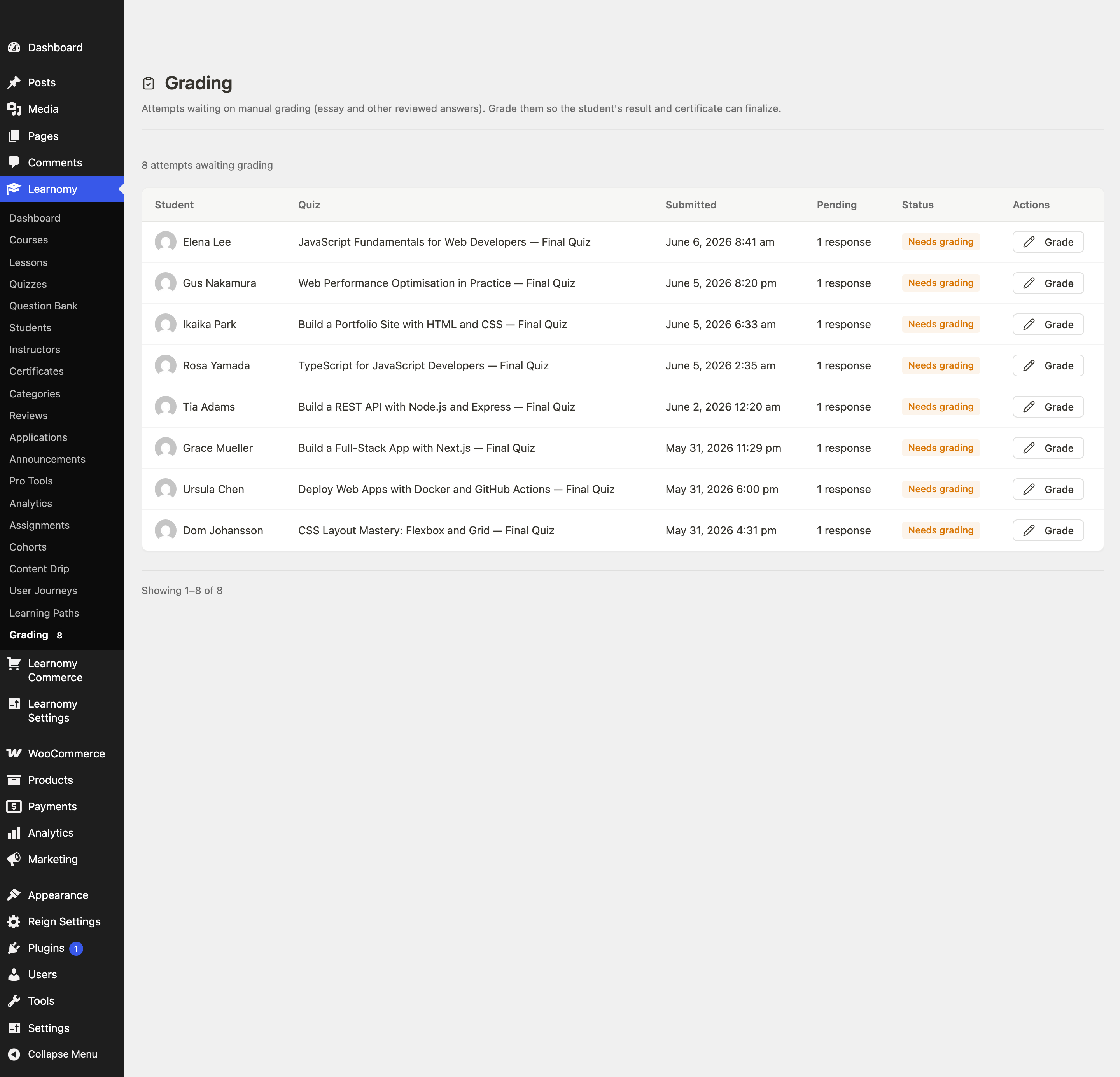Click the pencil icon in Ursula Chen row

point(1029,489)
